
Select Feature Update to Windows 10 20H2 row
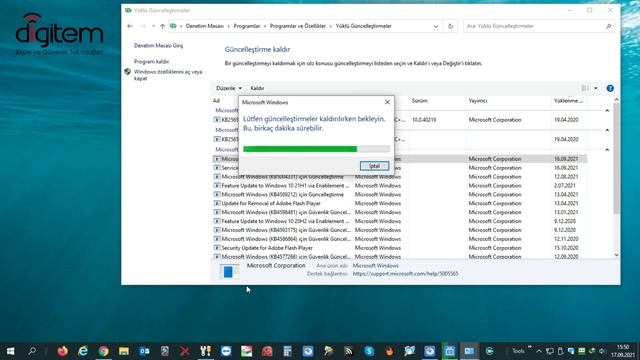400,221
